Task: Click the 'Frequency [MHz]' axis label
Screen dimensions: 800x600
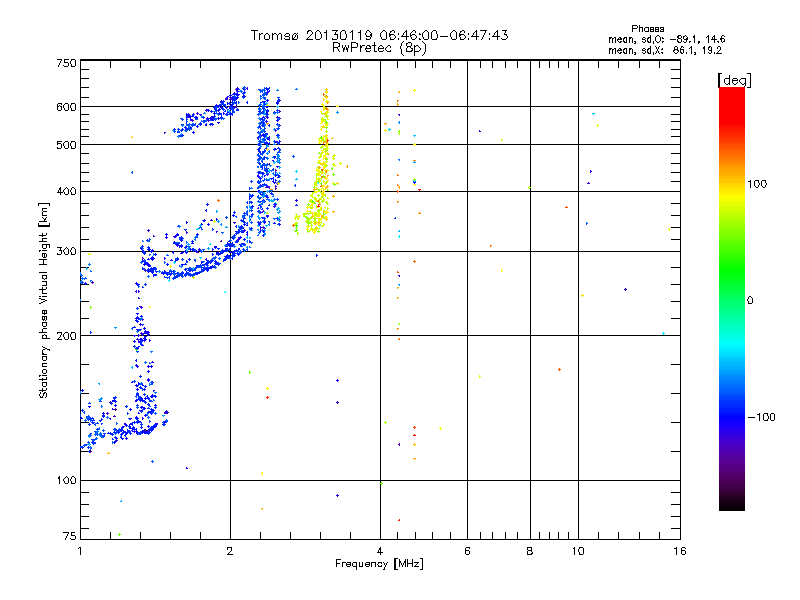Action: [379, 564]
